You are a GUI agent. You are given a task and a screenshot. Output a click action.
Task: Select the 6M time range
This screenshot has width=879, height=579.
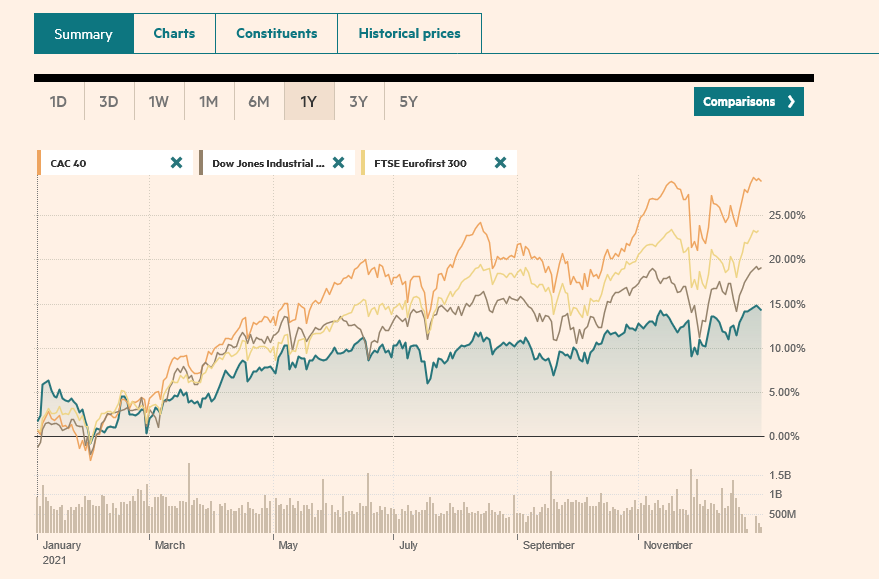tap(258, 101)
